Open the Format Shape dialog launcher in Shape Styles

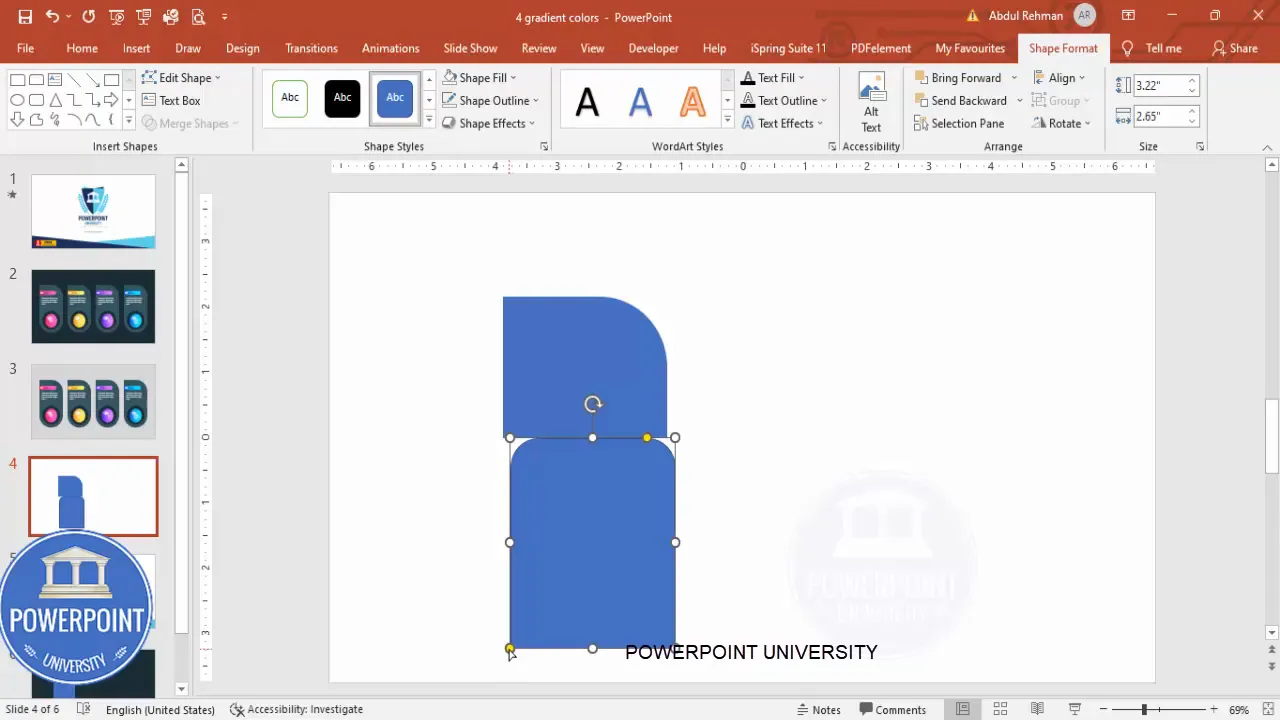click(545, 147)
